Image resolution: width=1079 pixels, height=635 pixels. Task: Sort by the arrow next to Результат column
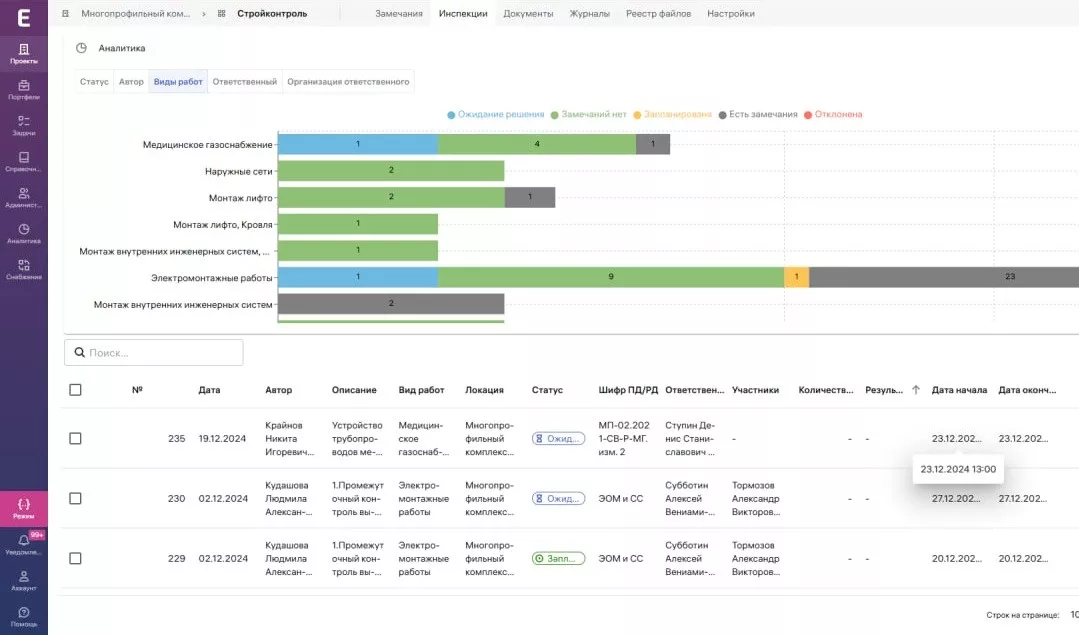point(915,390)
